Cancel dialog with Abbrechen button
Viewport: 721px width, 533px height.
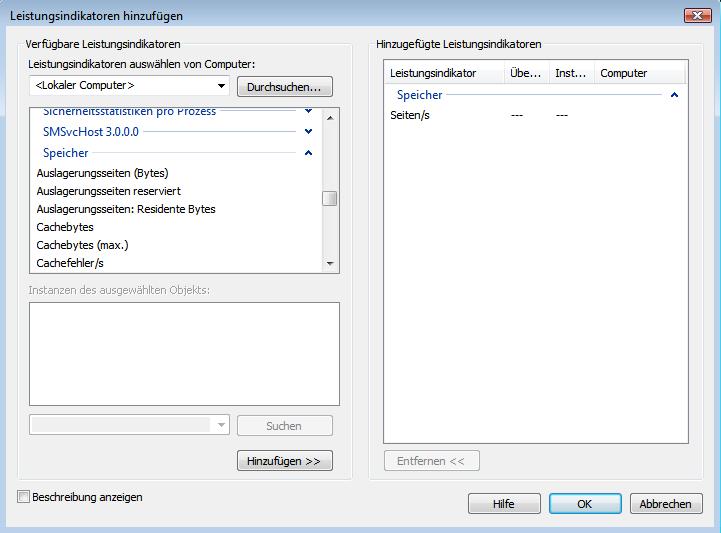665,504
